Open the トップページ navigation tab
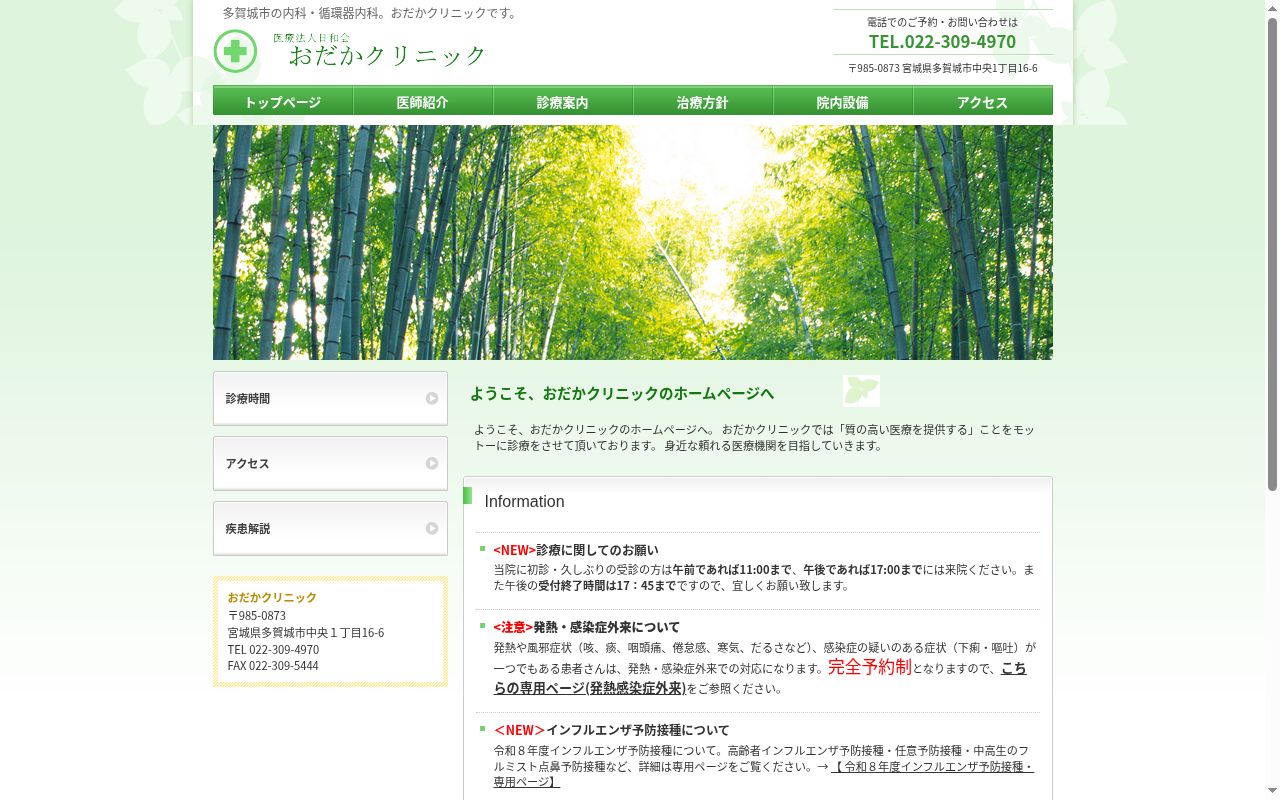Screen dimensions: 1280x800 283,101
